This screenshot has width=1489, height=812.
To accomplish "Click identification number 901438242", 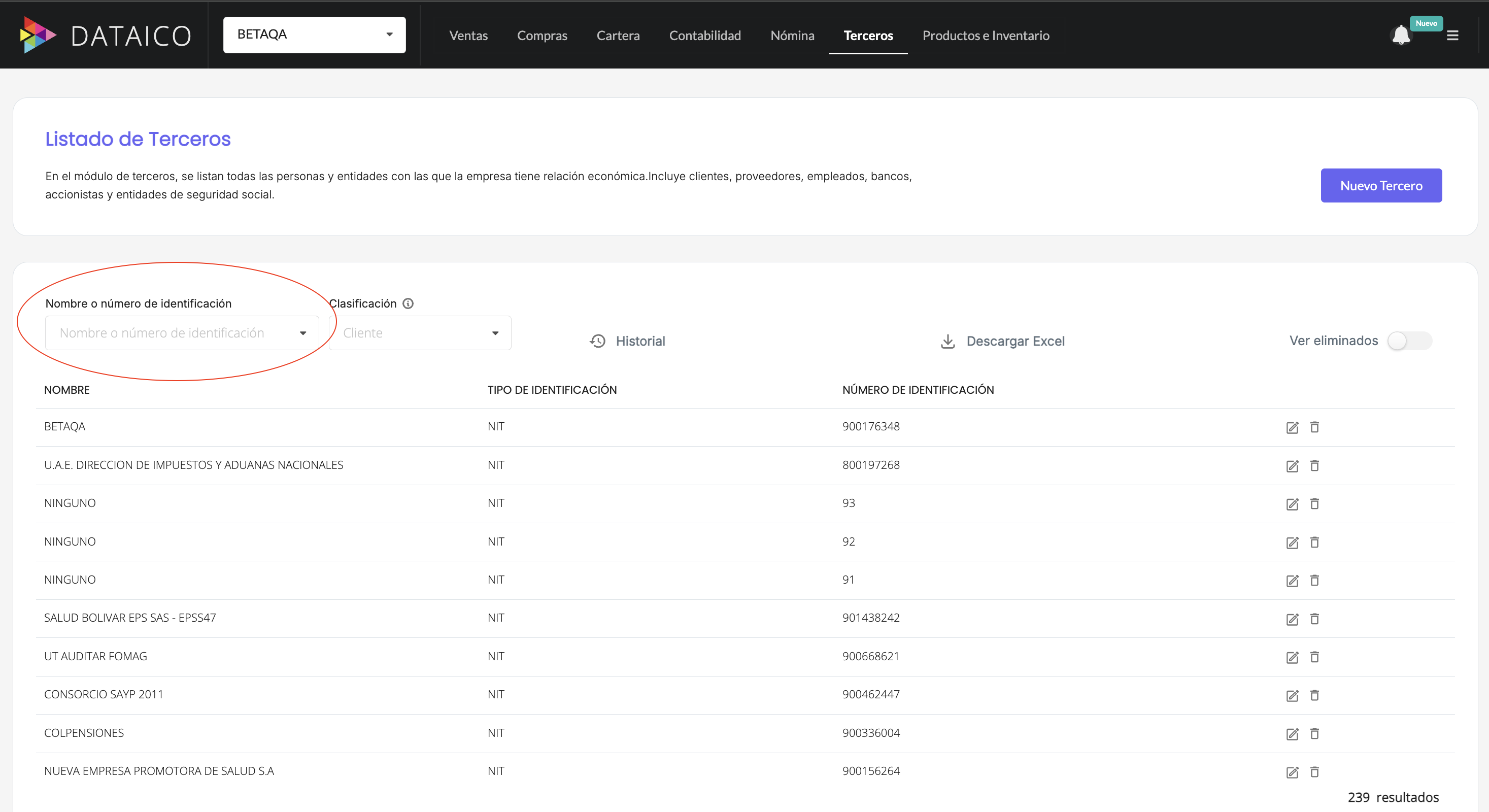I will 871,618.
